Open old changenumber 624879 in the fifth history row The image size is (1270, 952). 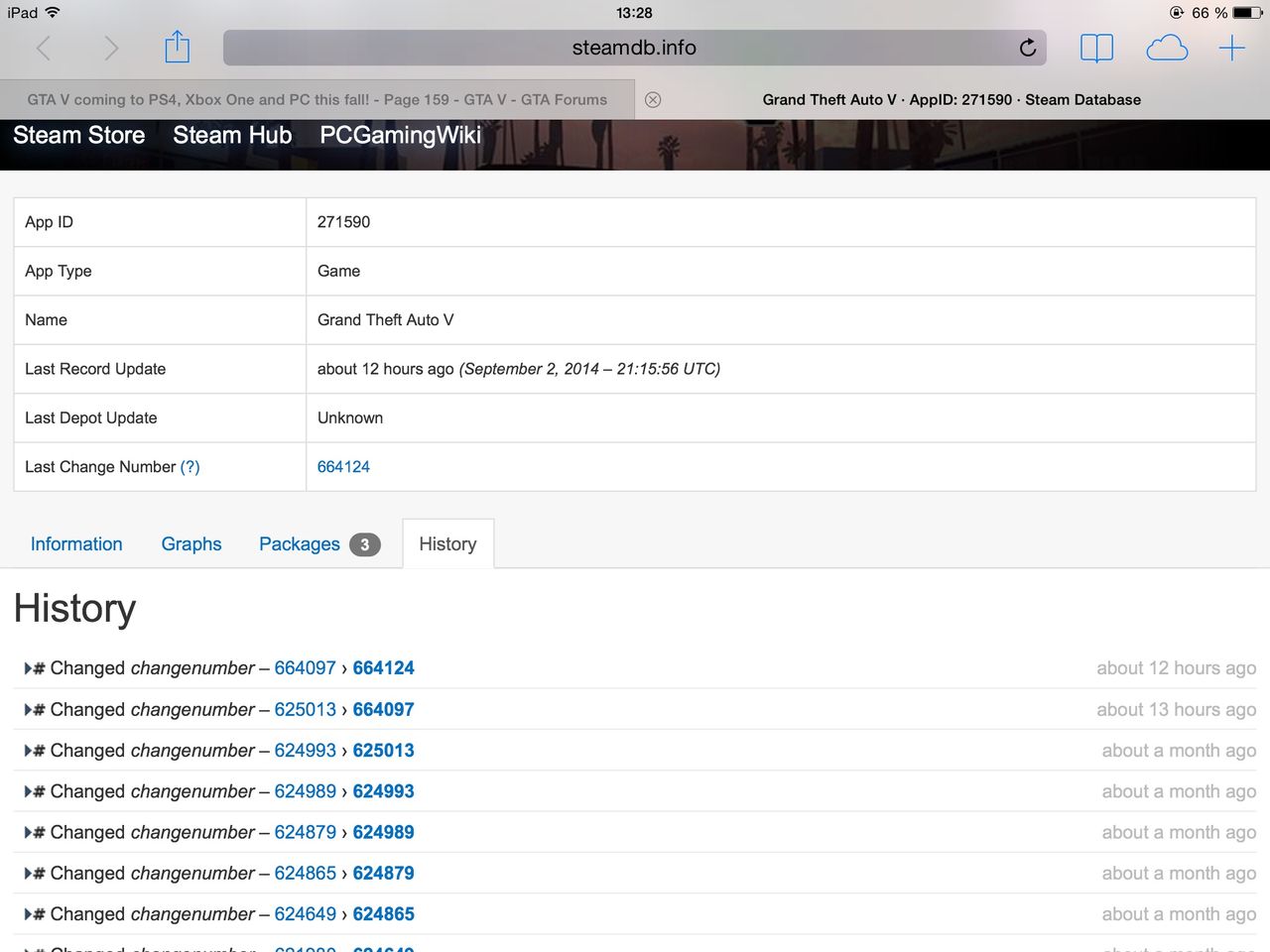click(x=305, y=833)
